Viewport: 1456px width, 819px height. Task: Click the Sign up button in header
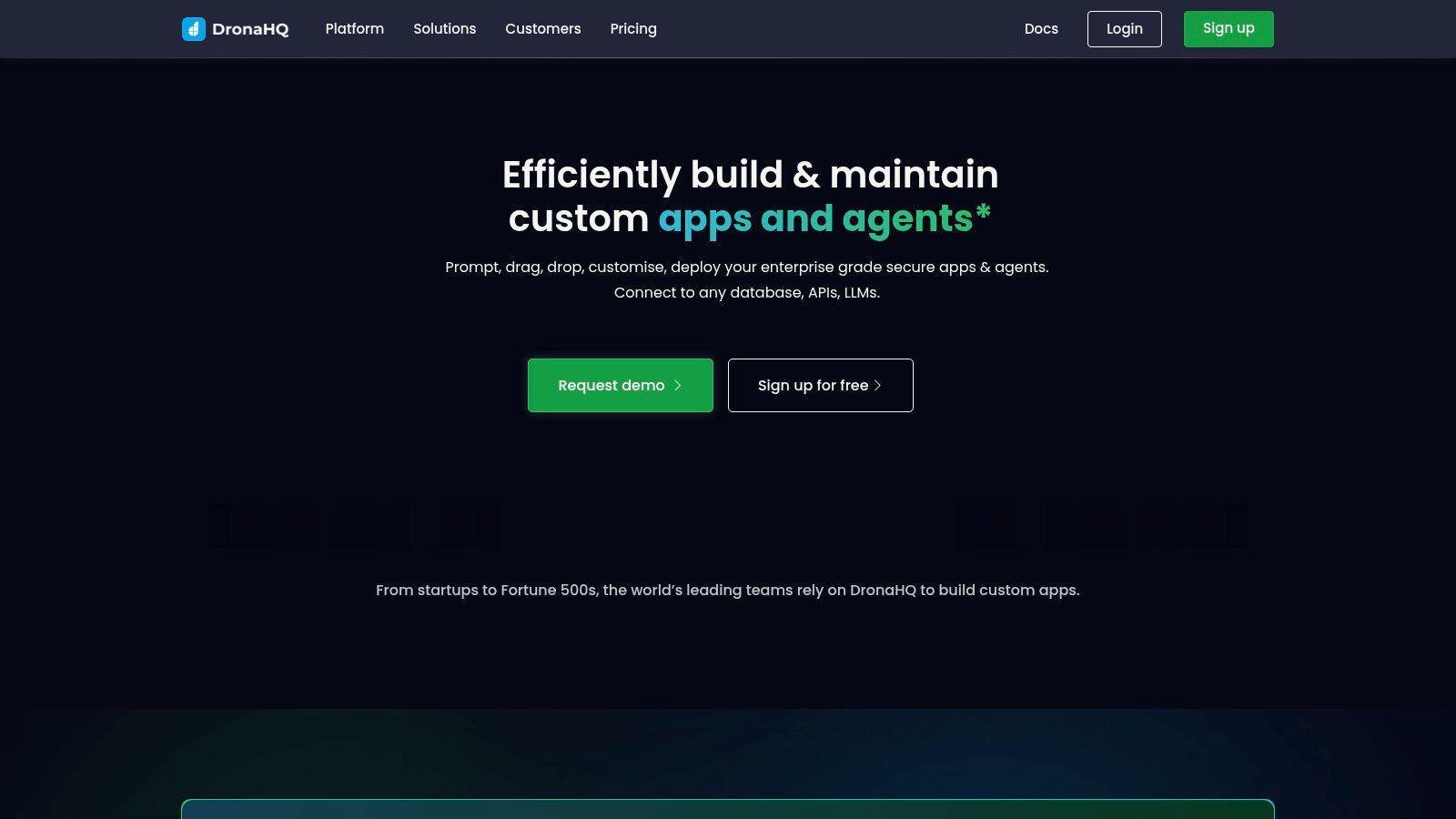click(x=1228, y=29)
